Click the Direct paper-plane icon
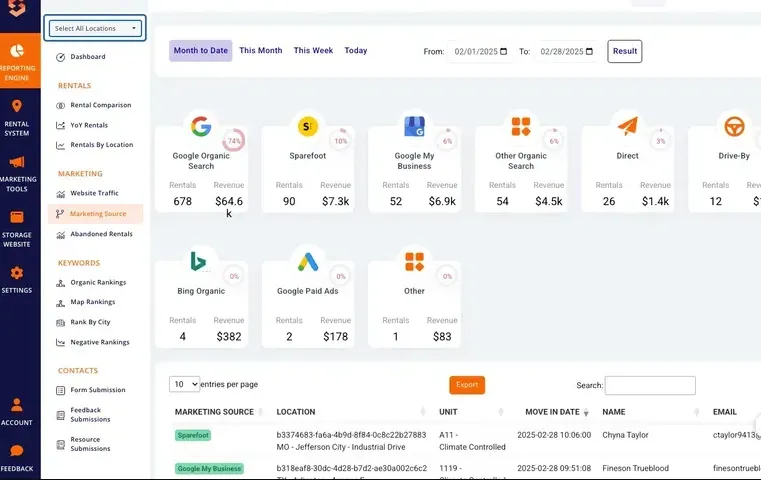Image resolution: width=761 pixels, height=480 pixels. coord(628,127)
